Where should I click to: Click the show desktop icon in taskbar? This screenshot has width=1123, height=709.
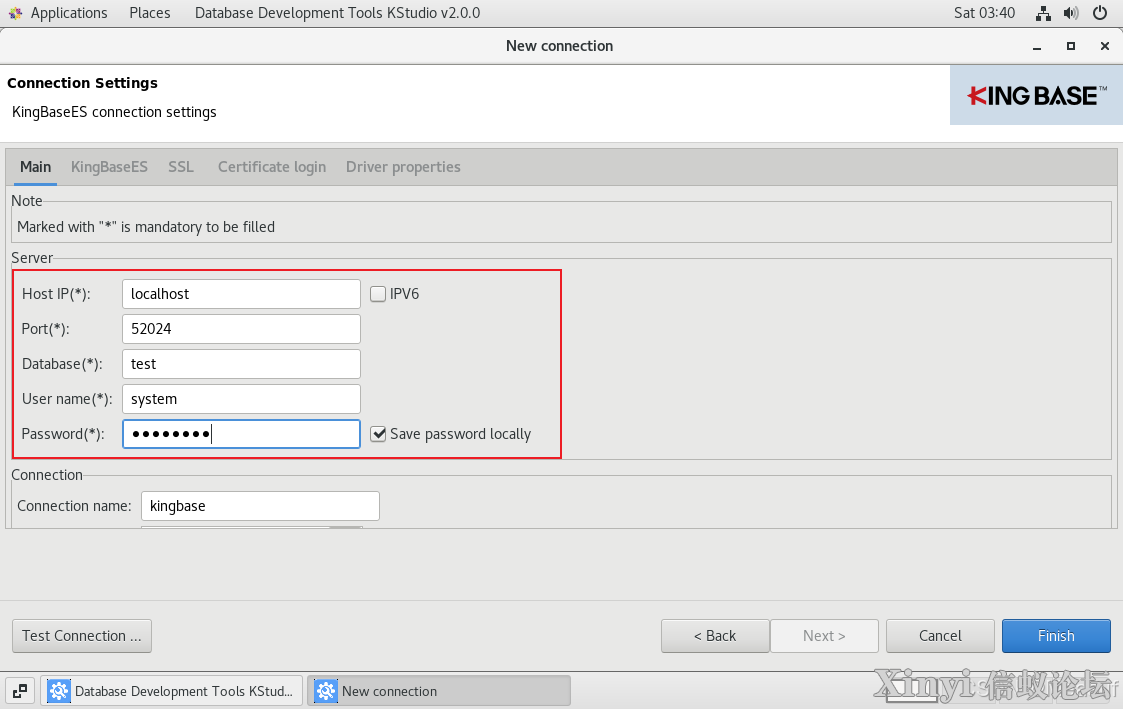tap(20, 691)
